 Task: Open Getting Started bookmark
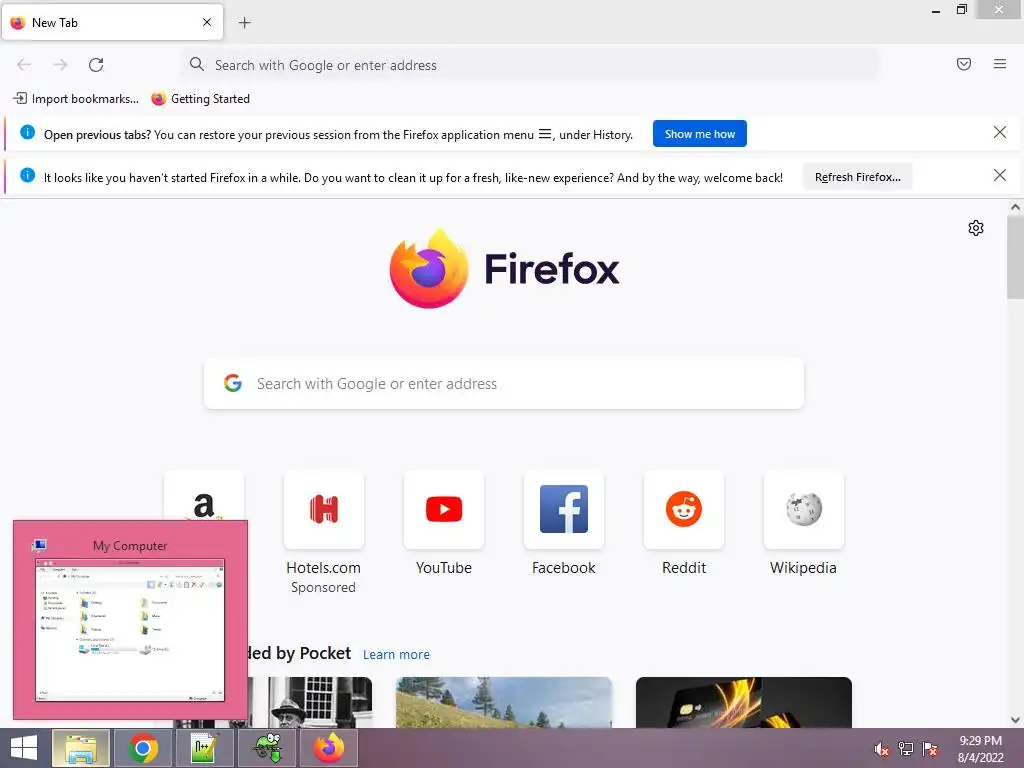click(x=200, y=99)
